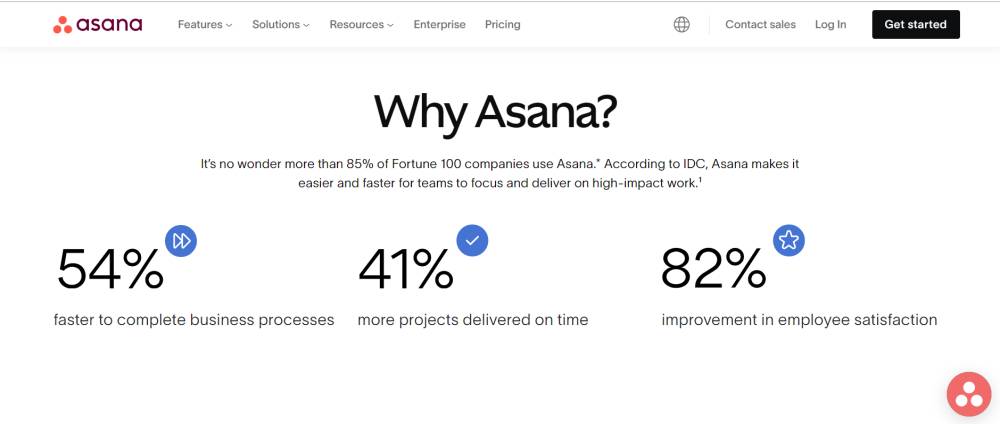This screenshot has height=424, width=1000.
Task: Click the Get started button
Action: [x=916, y=25]
